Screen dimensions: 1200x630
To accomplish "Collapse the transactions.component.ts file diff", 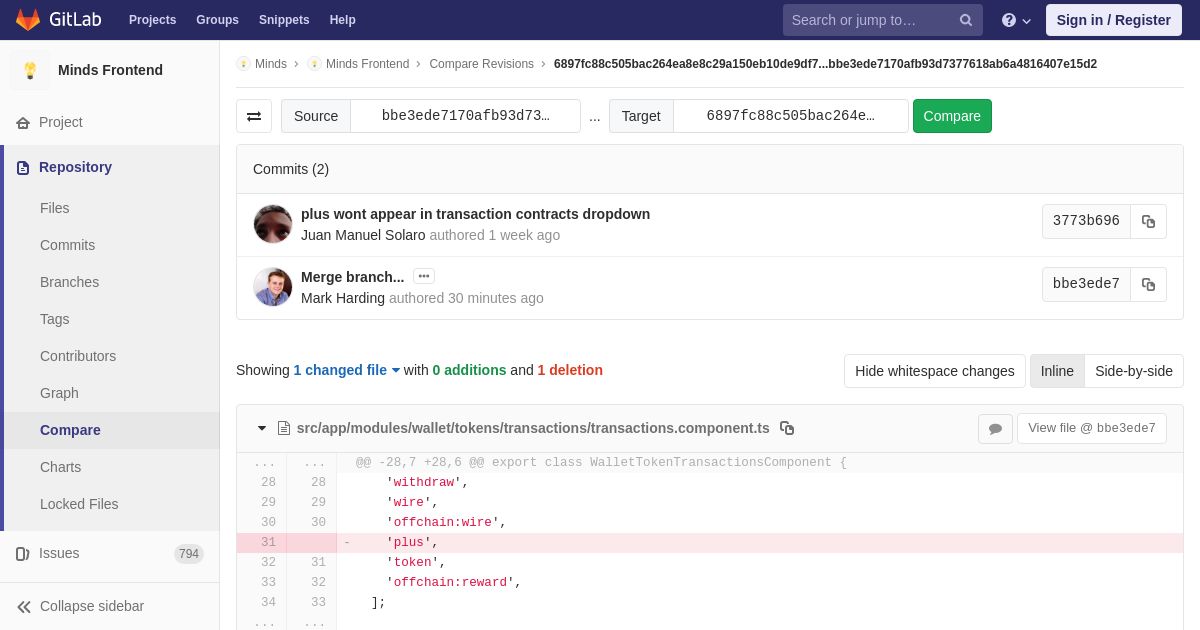I will pyautogui.click(x=262, y=428).
